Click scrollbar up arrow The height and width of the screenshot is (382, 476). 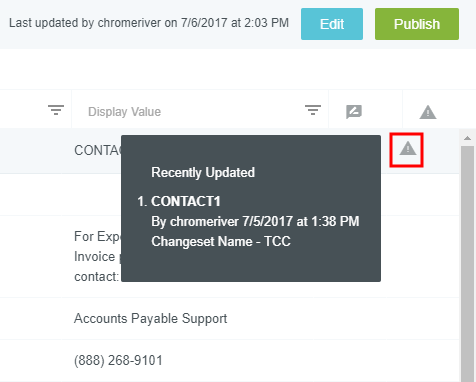pos(467,138)
